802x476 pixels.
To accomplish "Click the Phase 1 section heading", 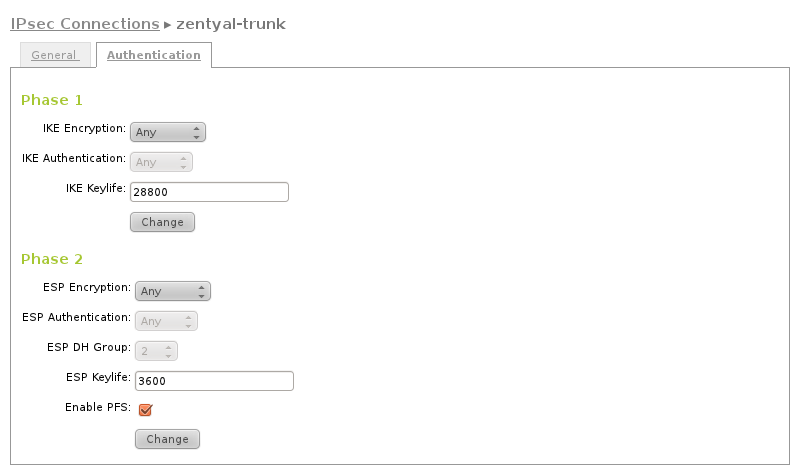I will point(51,100).
